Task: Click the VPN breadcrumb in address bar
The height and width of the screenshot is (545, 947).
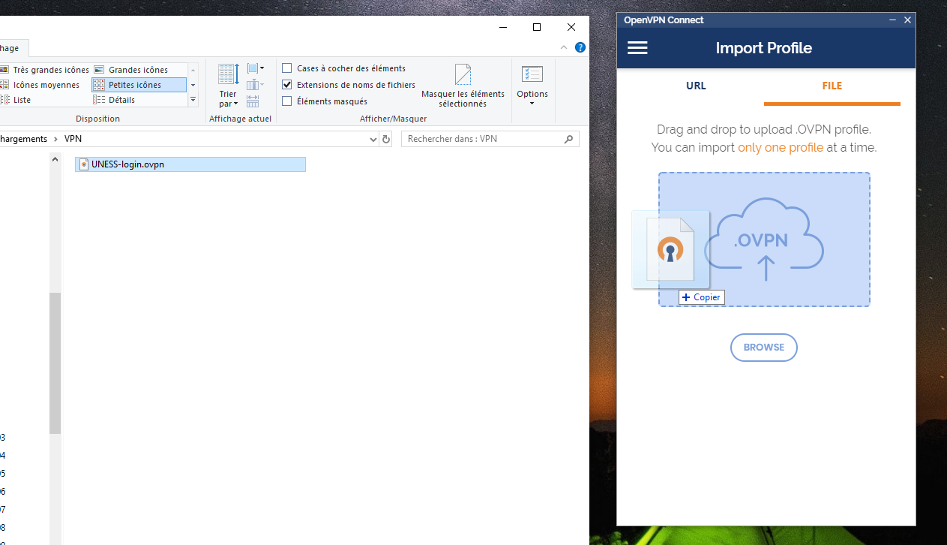Action: 73,139
